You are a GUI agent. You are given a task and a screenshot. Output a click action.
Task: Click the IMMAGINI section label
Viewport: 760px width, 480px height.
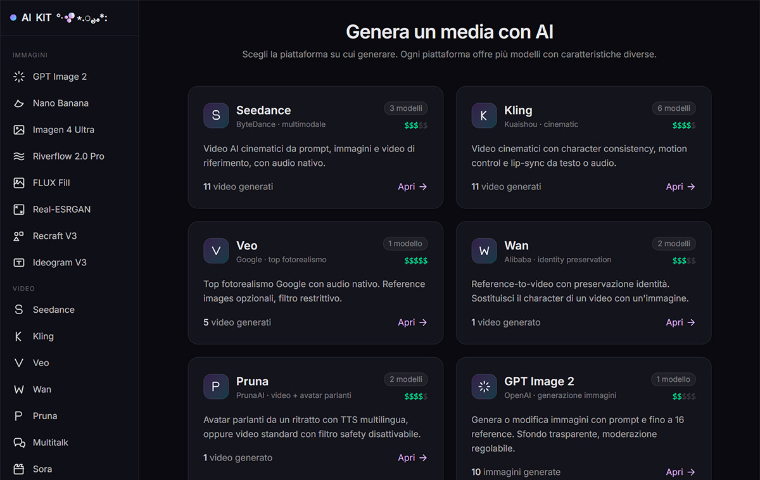tap(30, 55)
